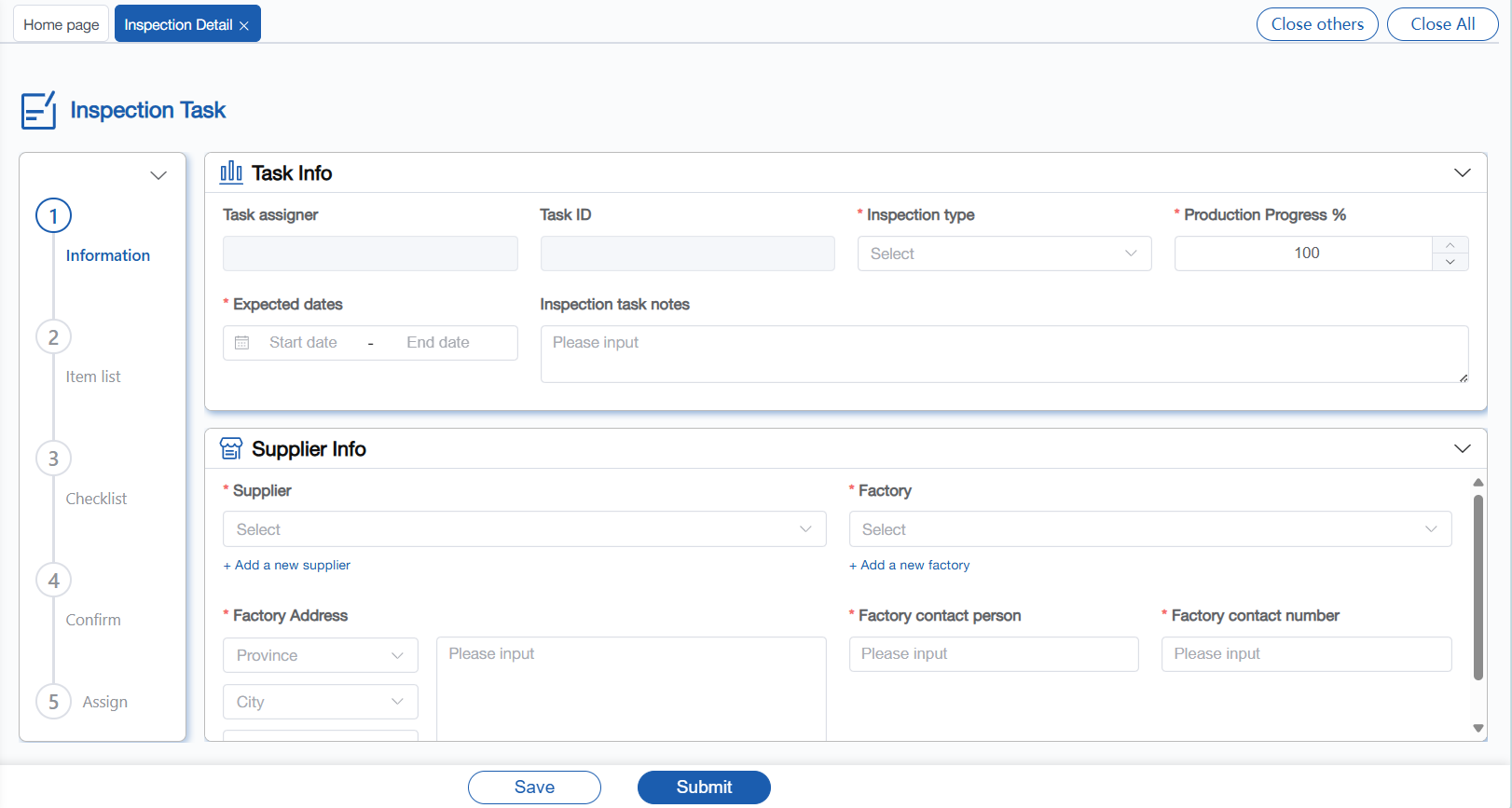Click the Factory contact number field

tap(1306, 654)
